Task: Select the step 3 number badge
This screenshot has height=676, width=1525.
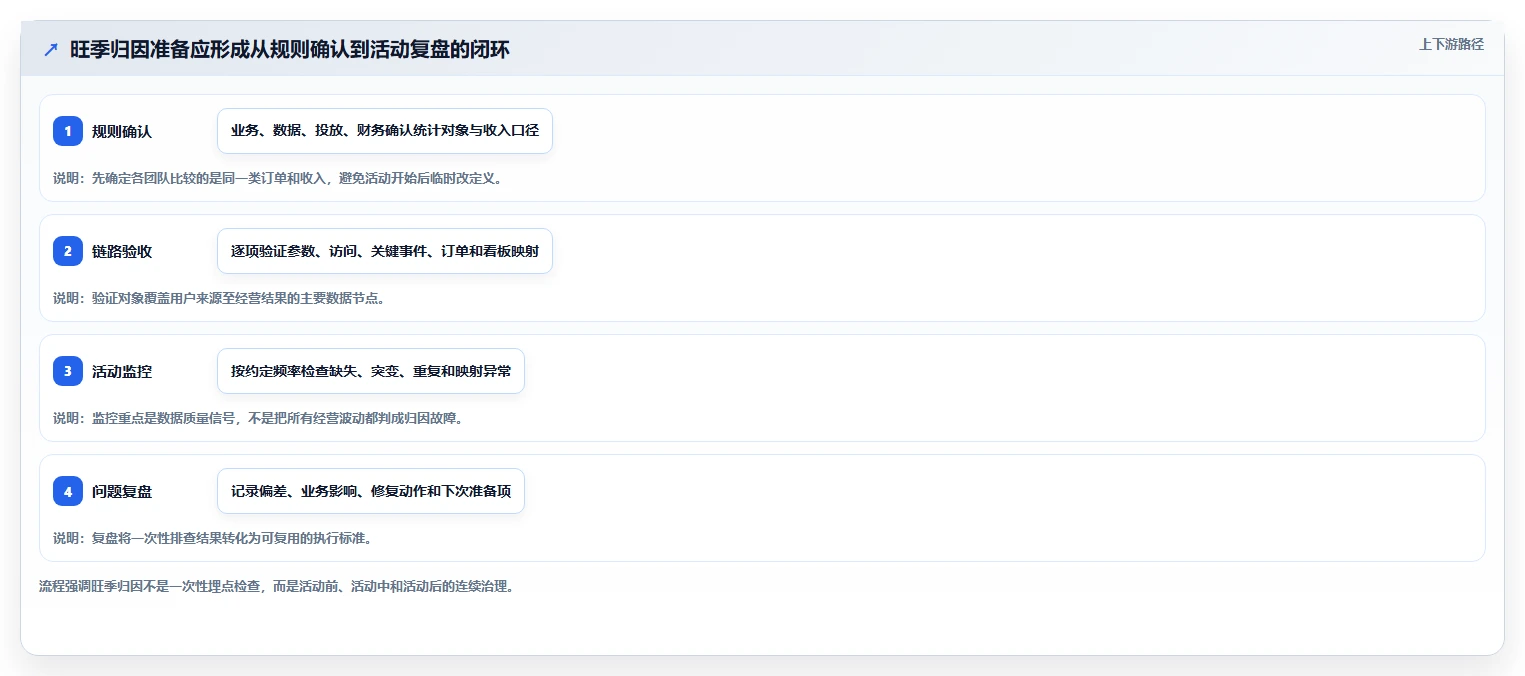Action: pyautogui.click(x=68, y=371)
